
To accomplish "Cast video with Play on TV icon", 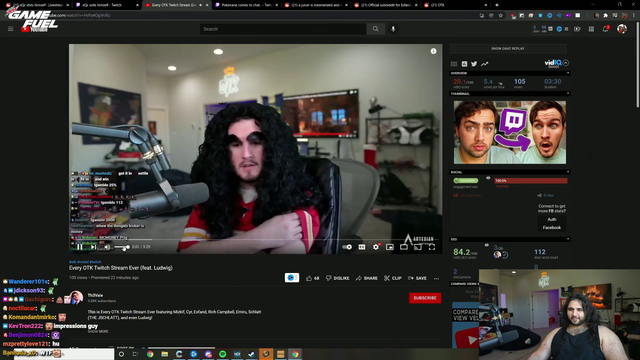I will [418, 247].
